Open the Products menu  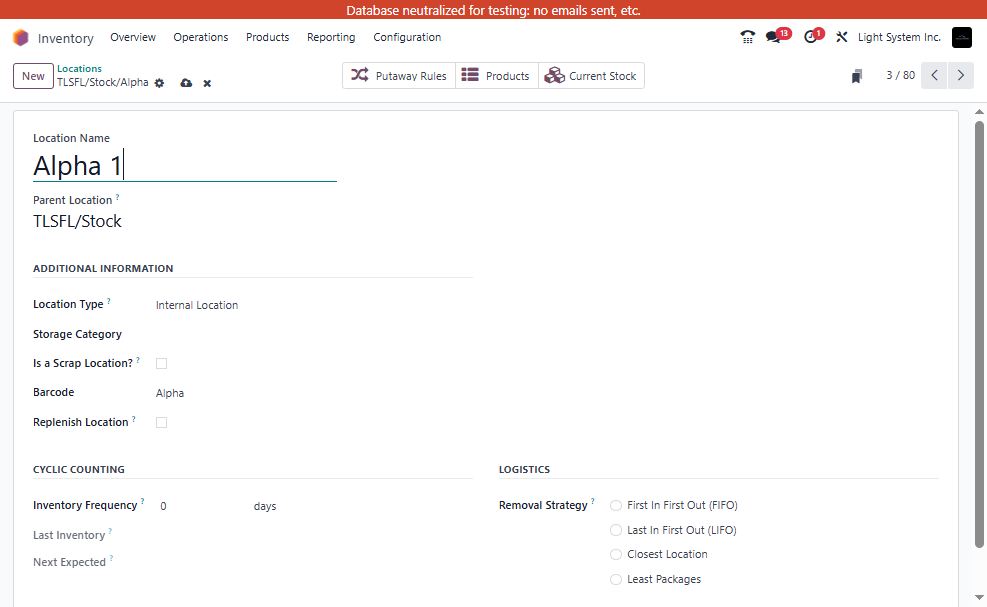(x=268, y=37)
